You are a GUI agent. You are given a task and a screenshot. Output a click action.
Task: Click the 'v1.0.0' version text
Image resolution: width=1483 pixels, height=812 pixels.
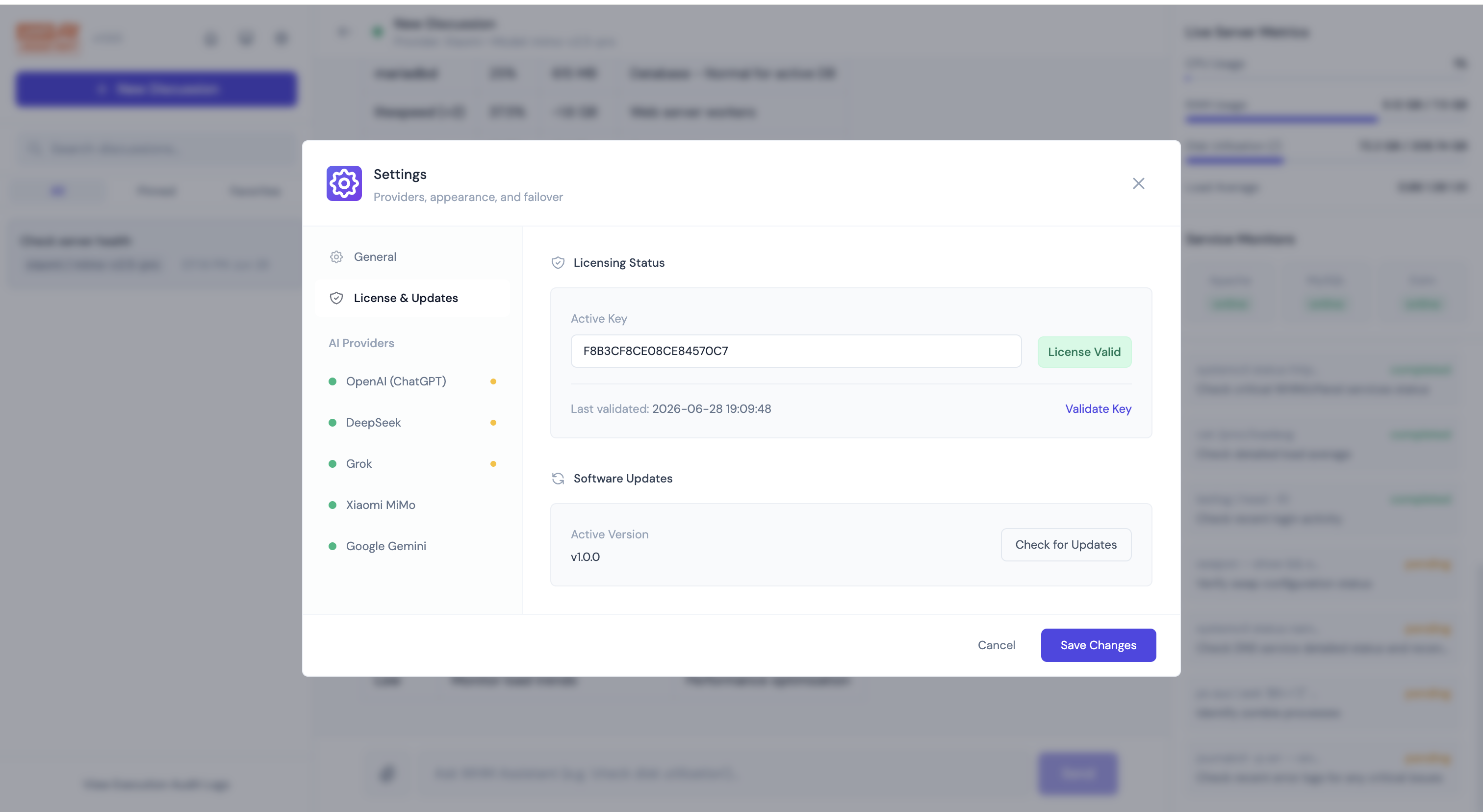pos(585,557)
